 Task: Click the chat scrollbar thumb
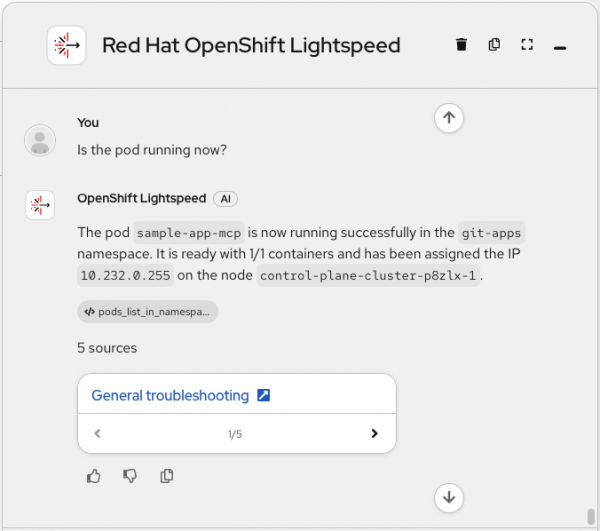pyautogui.click(x=591, y=517)
